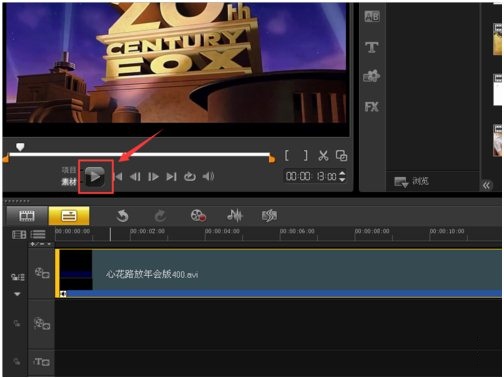
Task: Click the ruler at 00:00:10:00
Action: pyautogui.click(x=447, y=231)
